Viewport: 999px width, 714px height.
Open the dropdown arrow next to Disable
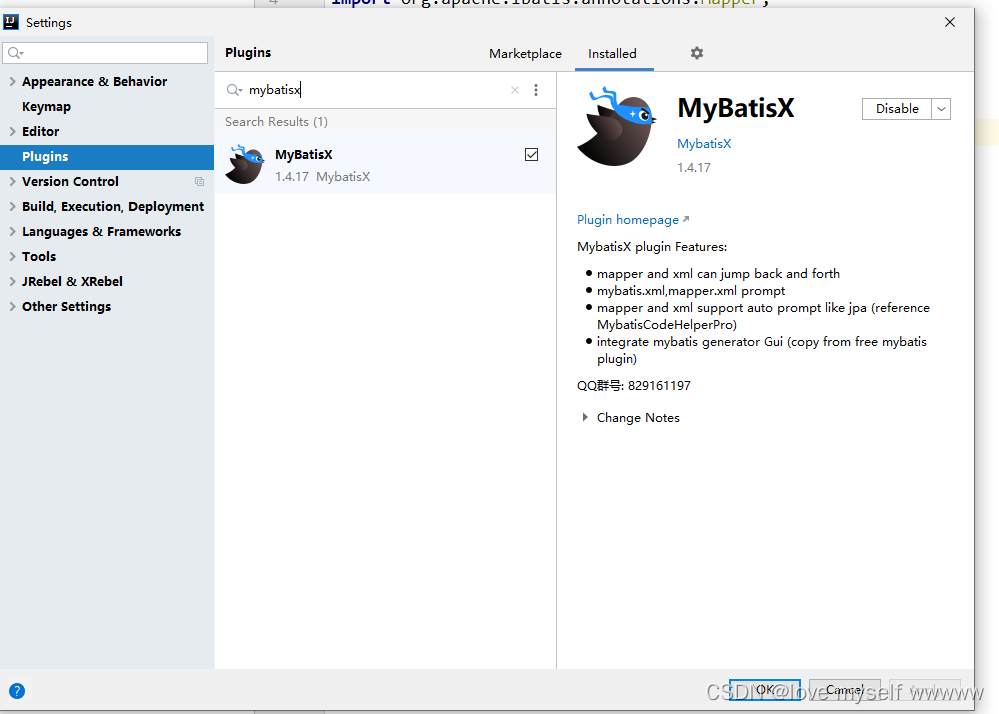click(x=941, y=109)
